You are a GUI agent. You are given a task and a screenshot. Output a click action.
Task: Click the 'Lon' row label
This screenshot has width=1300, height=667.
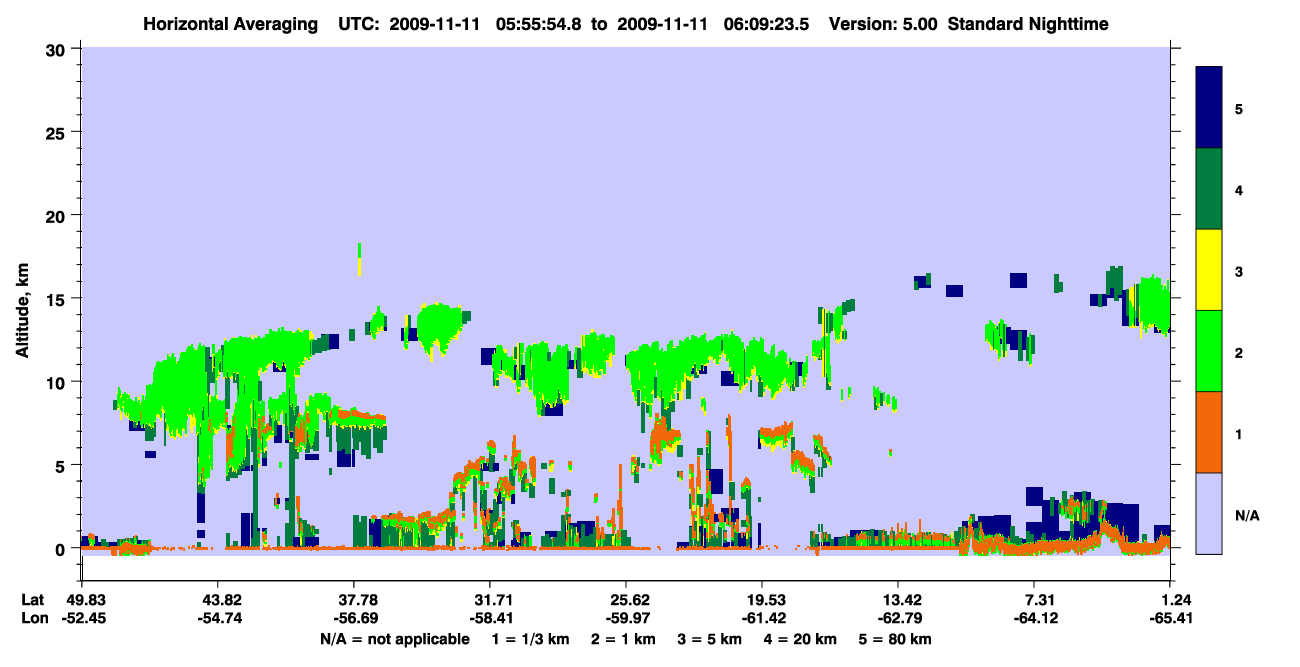(33, 619)
